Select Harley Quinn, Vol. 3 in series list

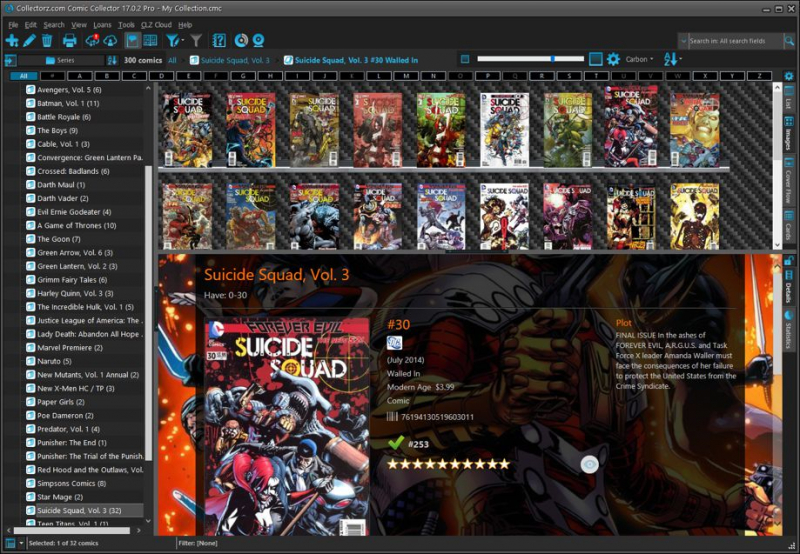click(76, 293)
